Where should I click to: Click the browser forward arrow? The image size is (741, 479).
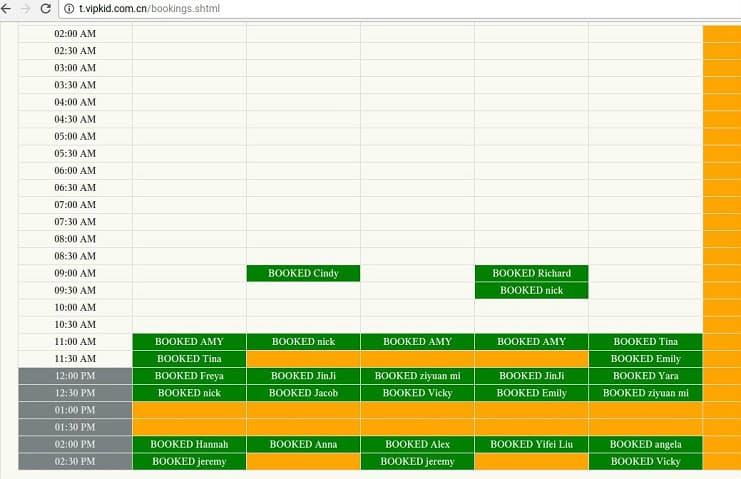(26, 9)
